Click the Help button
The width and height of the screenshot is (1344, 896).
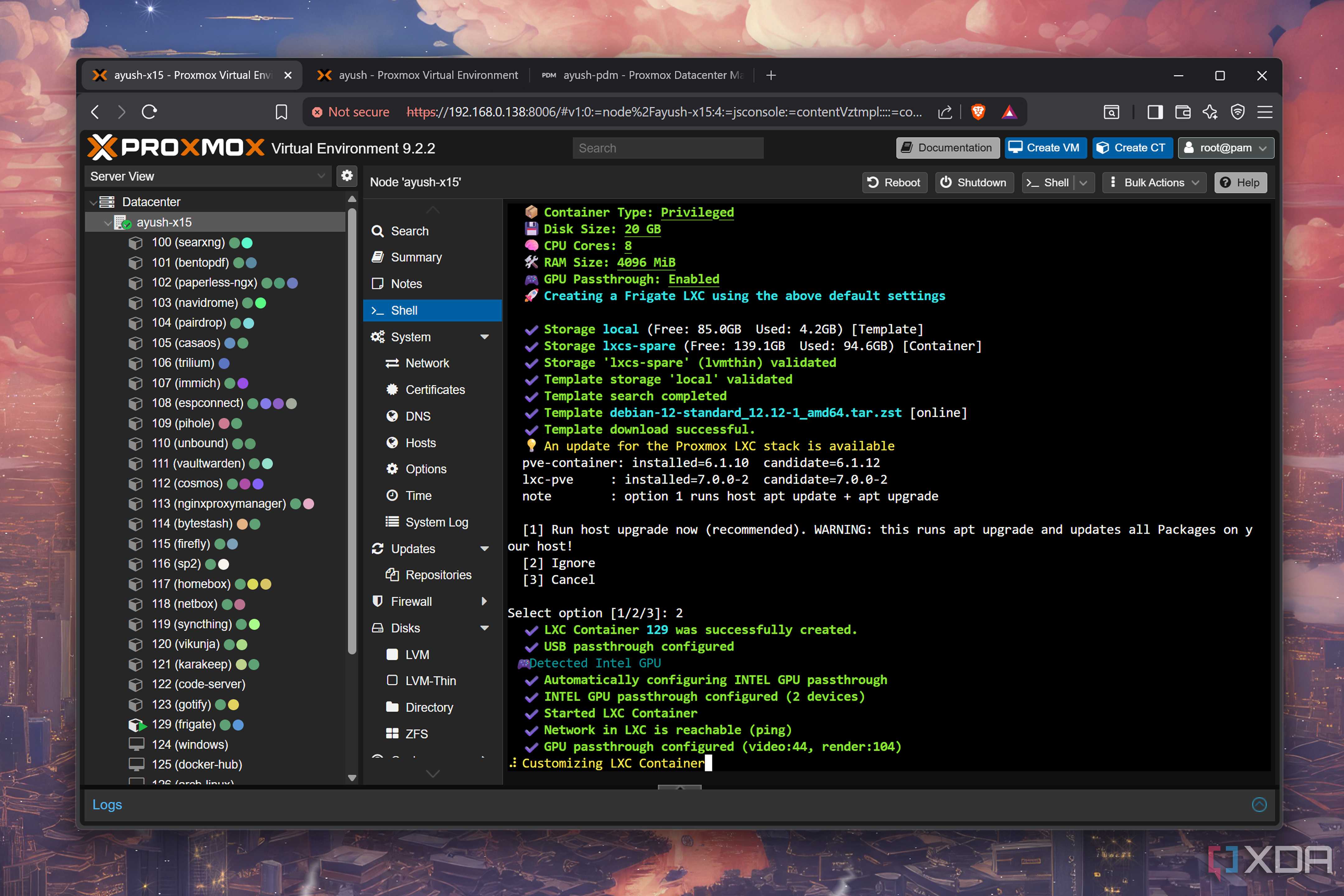pyautogui.click(x=1240, y=183)
